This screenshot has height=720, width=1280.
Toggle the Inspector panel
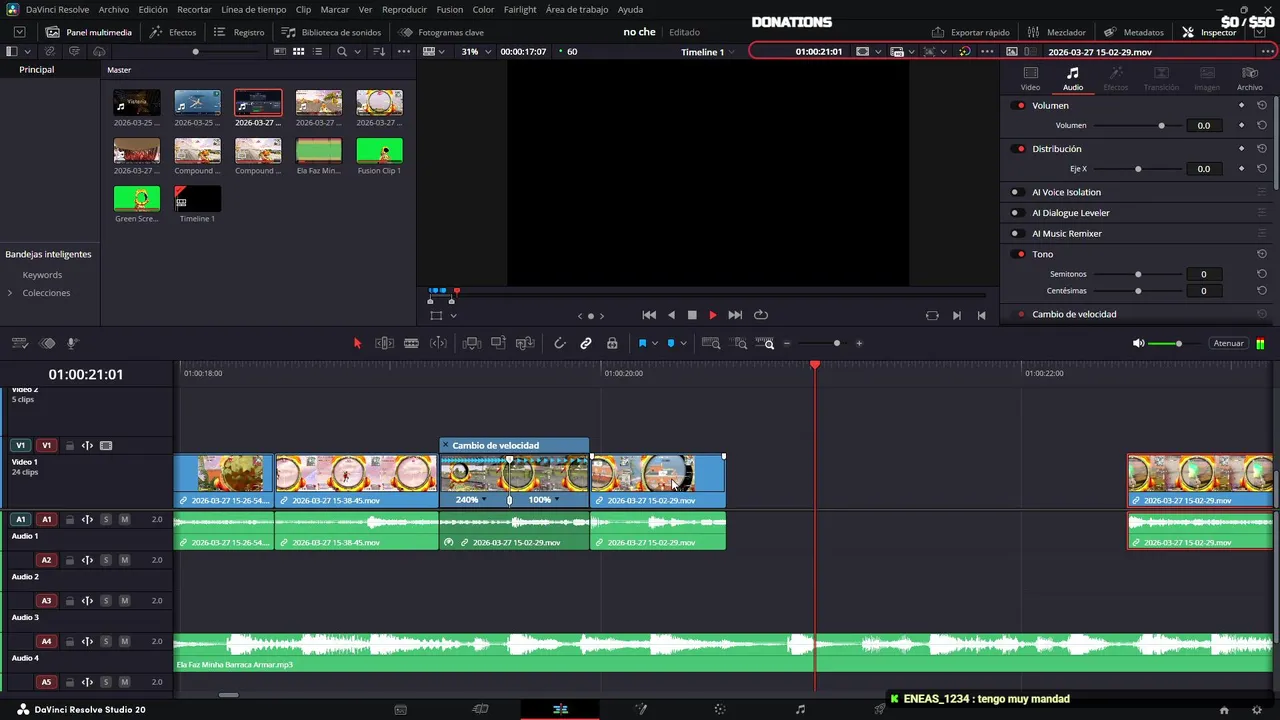tap(1209, 32)
